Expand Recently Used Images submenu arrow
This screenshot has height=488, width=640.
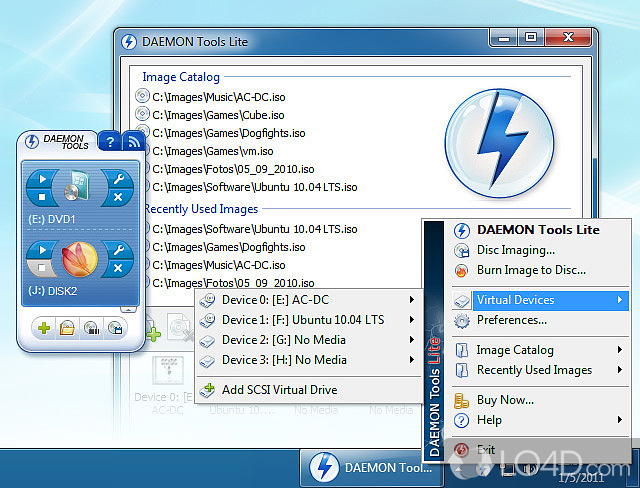(x=620, y=370)
